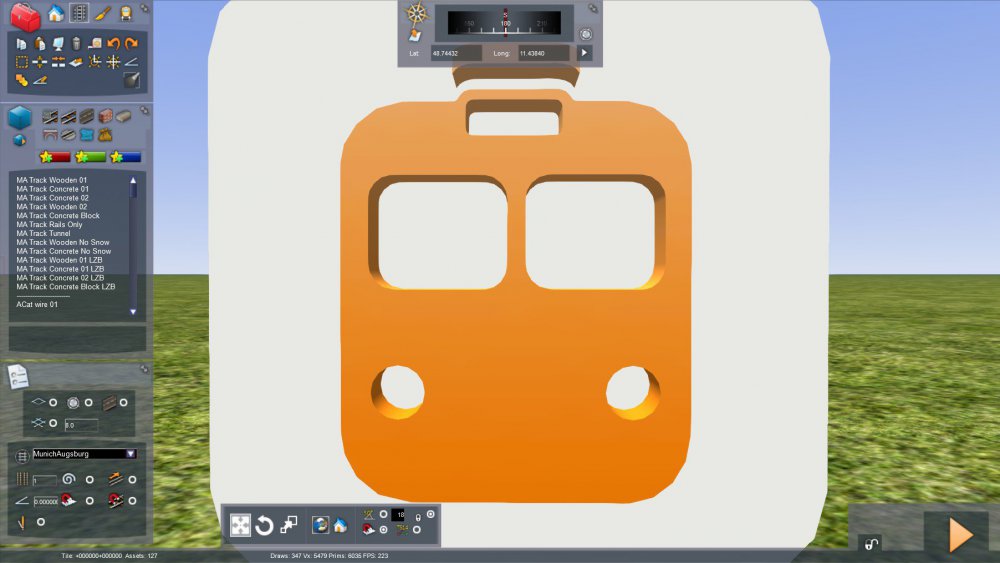Click the trash can delete icon
The image size is (1000, 563).
(x=75, y=44)
